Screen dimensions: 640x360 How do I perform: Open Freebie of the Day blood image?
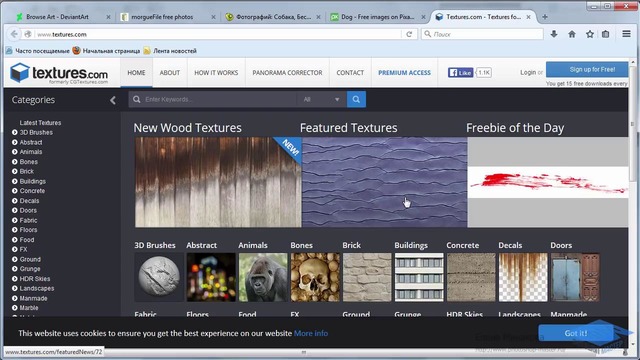click(548, 182)
